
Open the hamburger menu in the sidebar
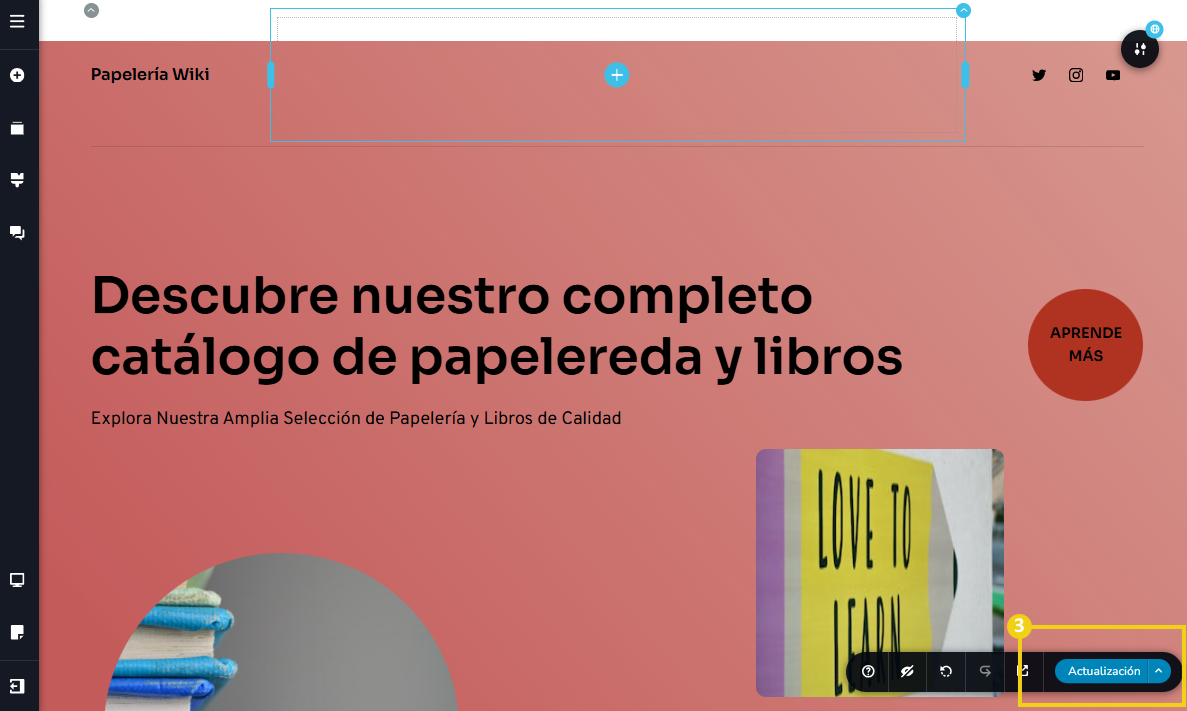point(17,21)
